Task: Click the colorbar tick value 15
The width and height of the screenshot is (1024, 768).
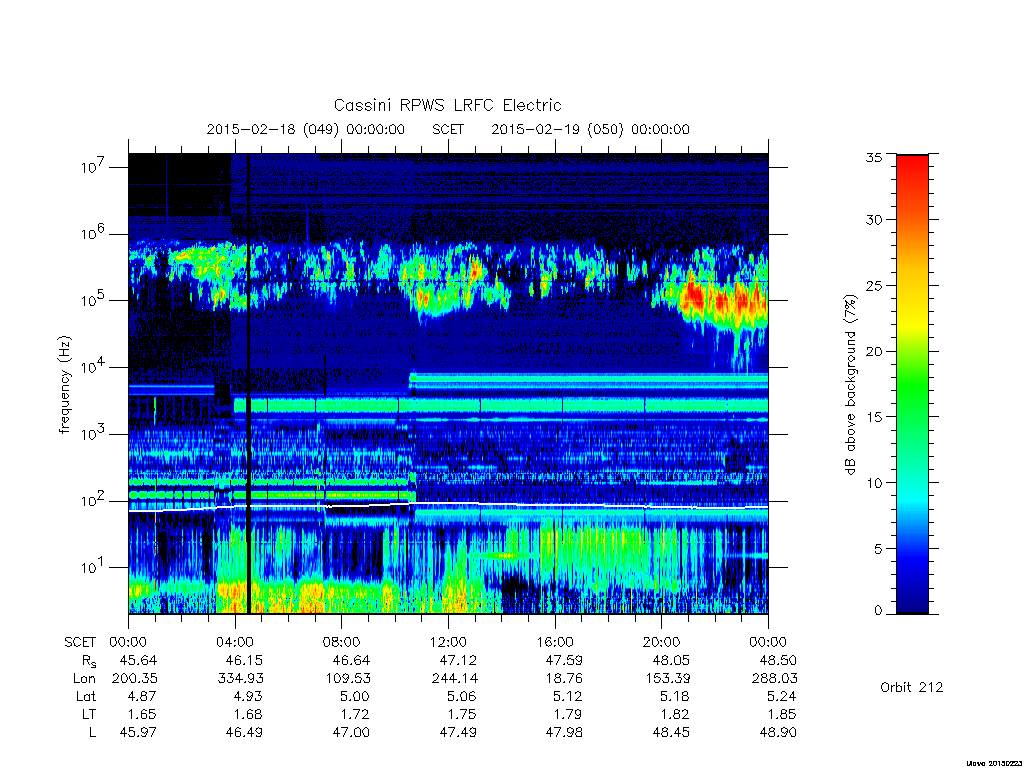Action: coord(873,417)
